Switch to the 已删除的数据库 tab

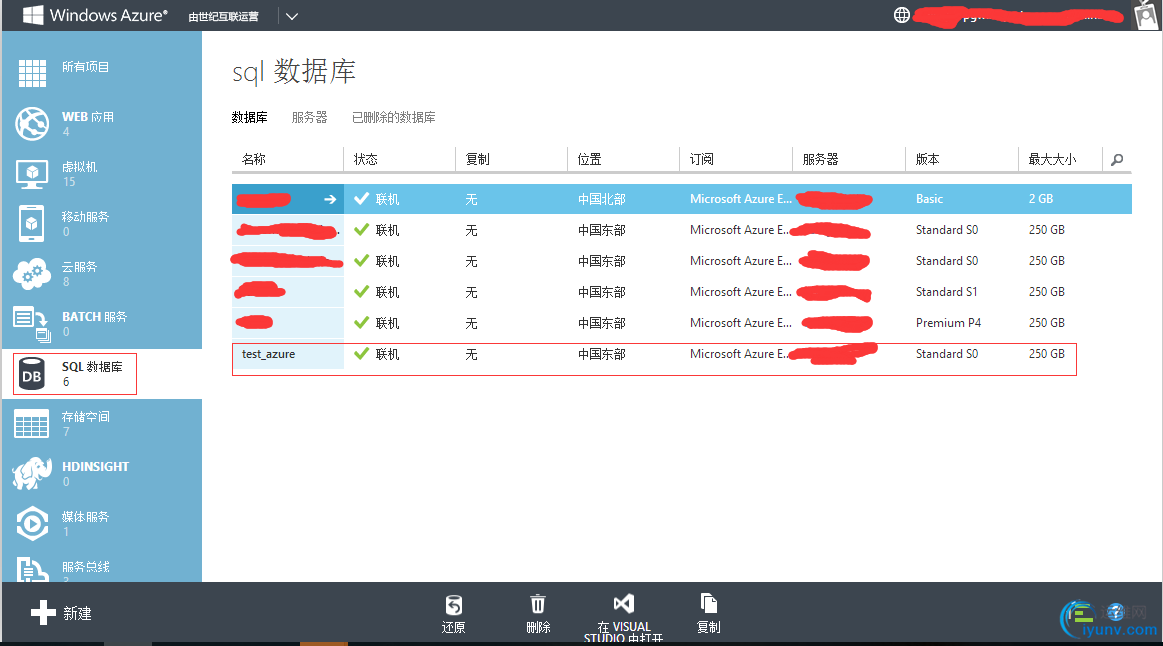(x=394, y=117)
